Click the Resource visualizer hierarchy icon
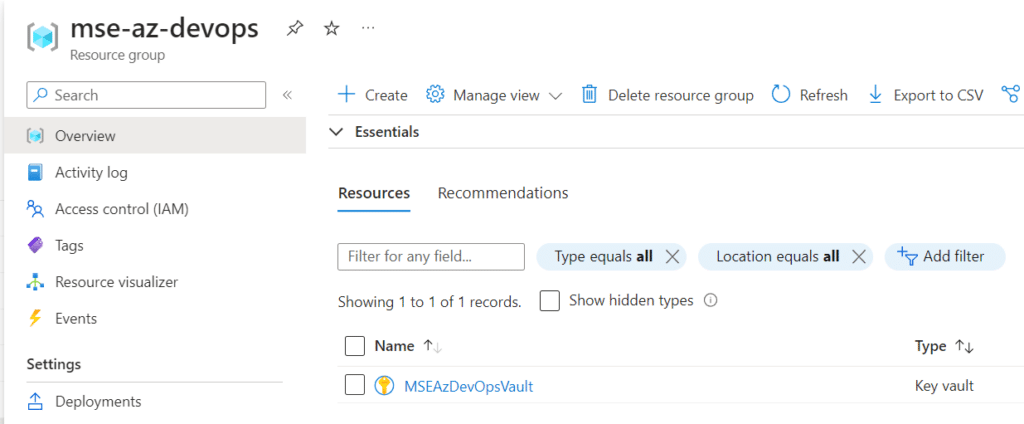 [35, 282]
